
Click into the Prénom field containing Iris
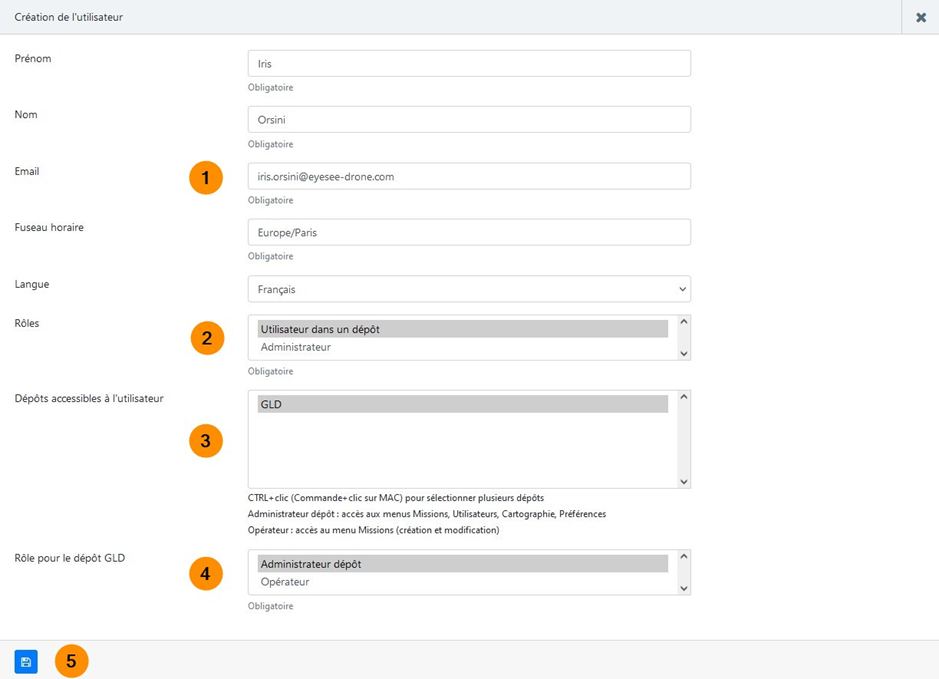[469, 63]
